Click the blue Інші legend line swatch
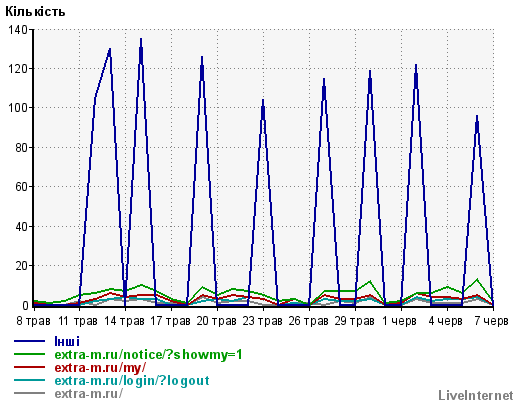This screenshot has height=405, width=520. pos(29,341)
